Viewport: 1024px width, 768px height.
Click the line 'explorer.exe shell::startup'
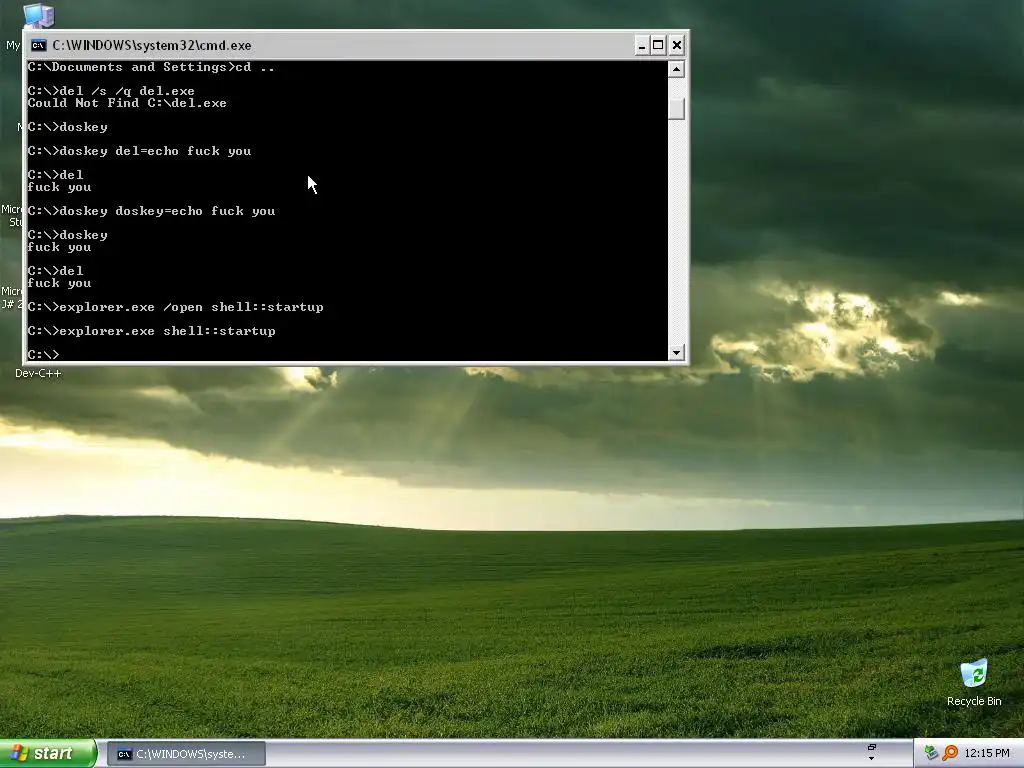tap(152, 331)
